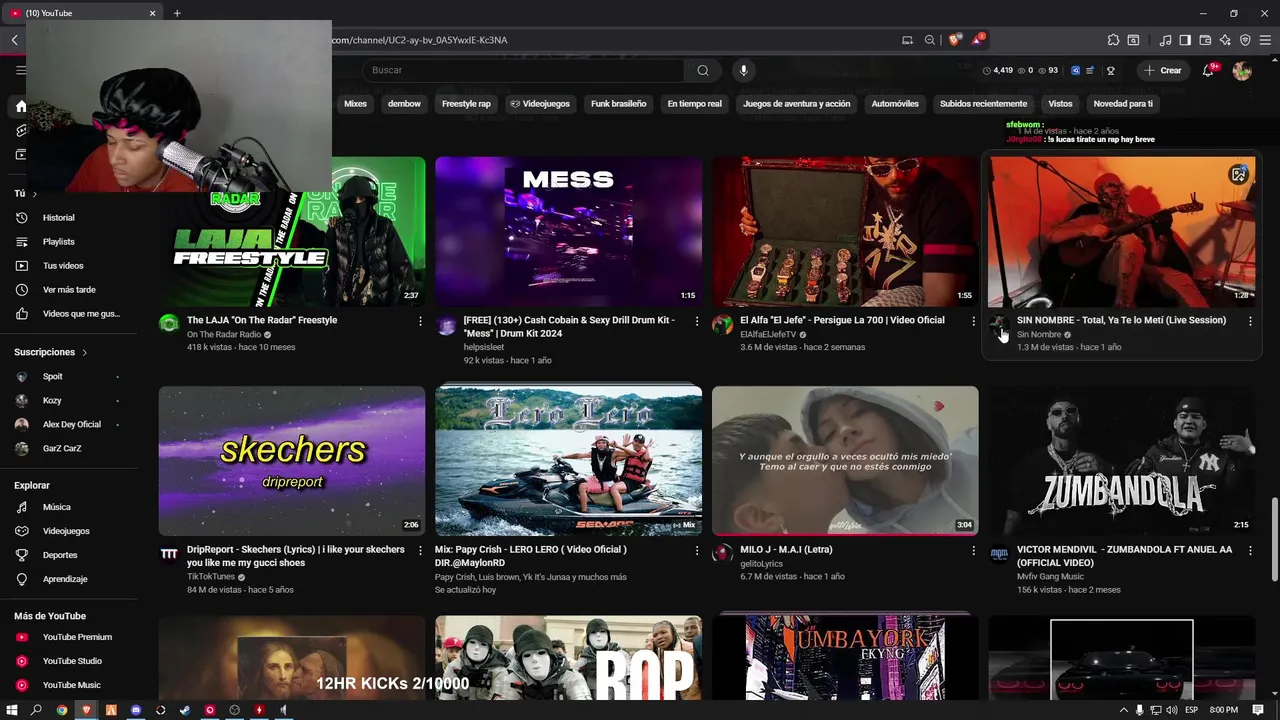Open options menu for El Alfa video
Viewport: 1280px width, 720px height.
973,321
